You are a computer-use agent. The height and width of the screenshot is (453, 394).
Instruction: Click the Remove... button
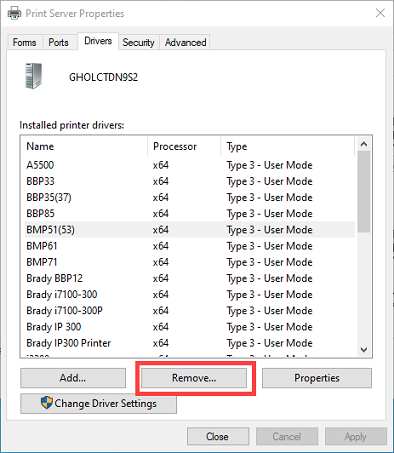(x=194, y=378)
